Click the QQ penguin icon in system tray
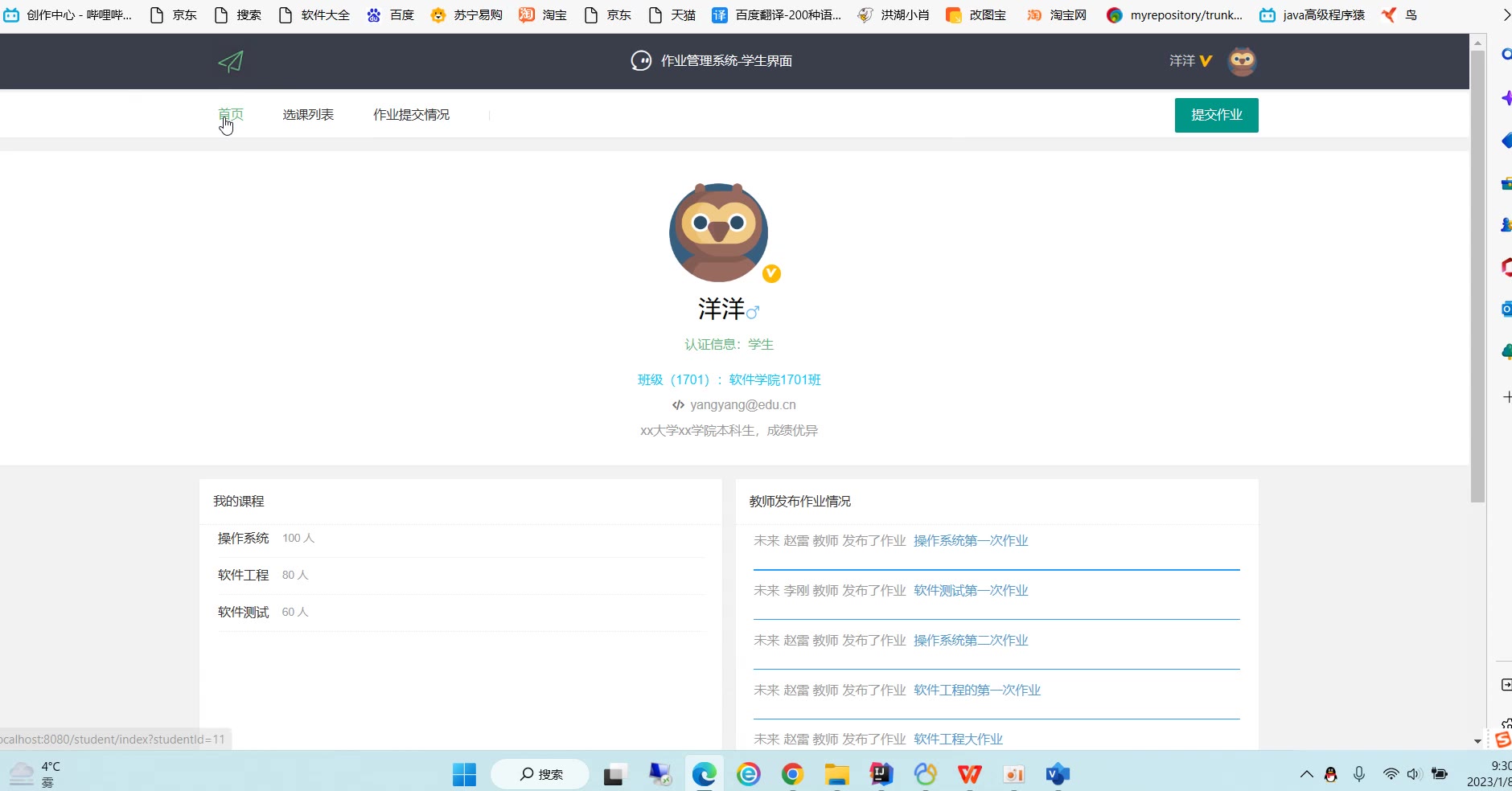The image size is (1512, 791). click(1331, 774)
